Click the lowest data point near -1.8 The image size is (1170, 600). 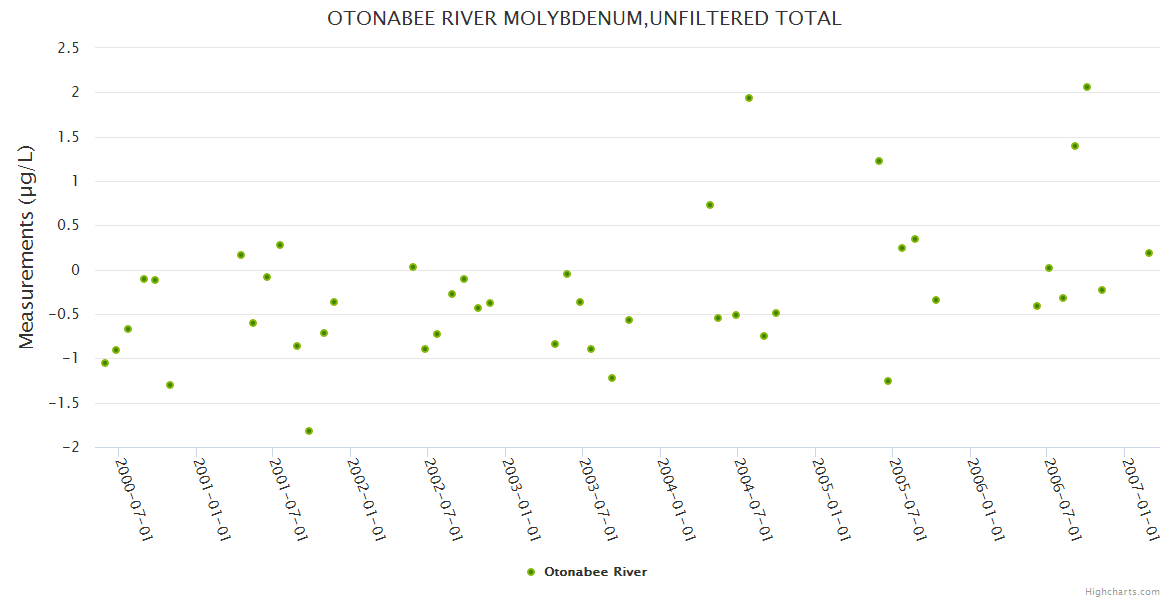[x=309, y=431]
